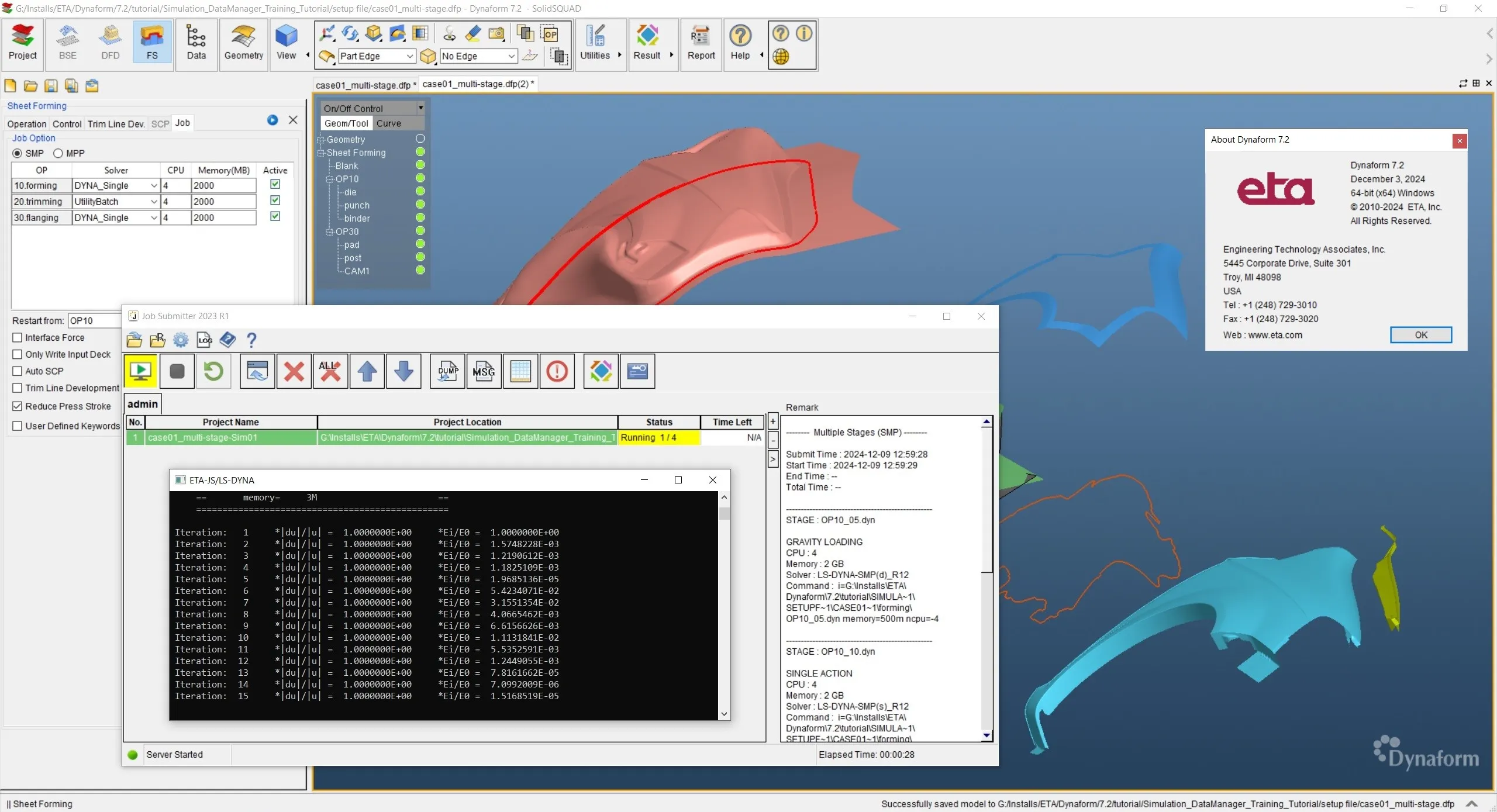
Task: Click the Stop Job square icon
Action: coord(177,371)
